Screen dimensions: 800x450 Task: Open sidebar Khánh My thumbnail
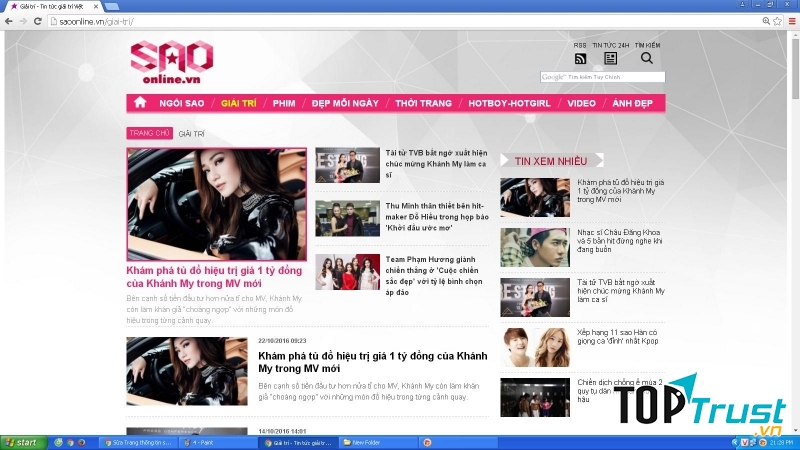coord(535,197)
